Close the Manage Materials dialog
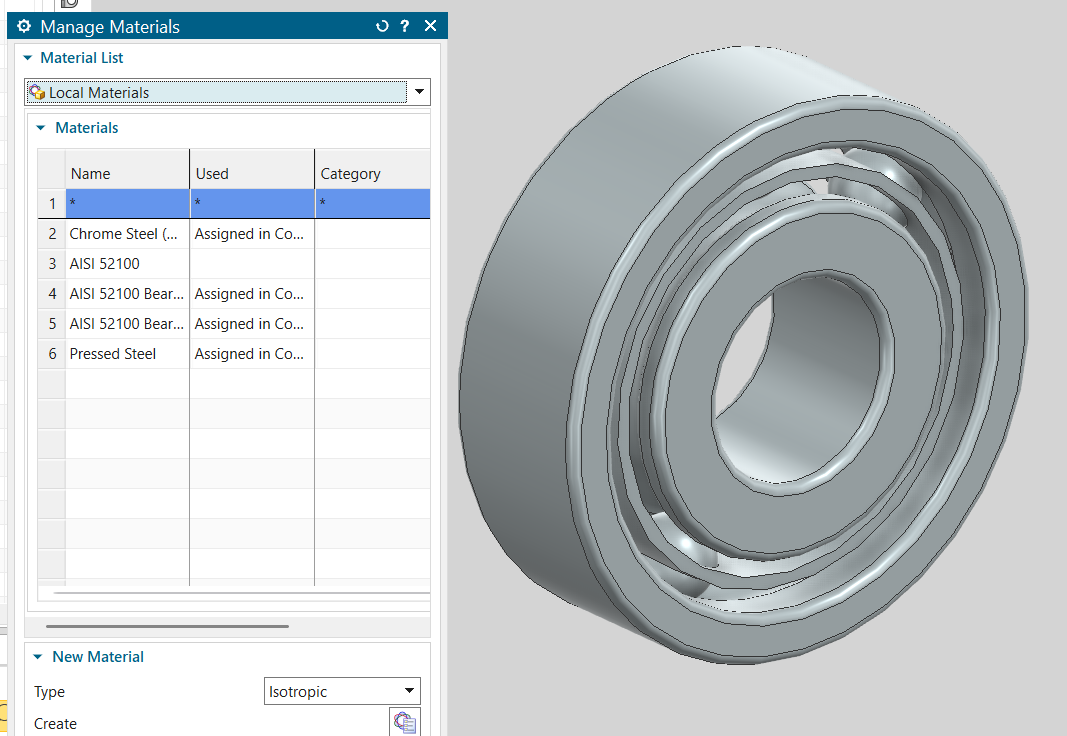1067x736 pixels. click(430, 26)
